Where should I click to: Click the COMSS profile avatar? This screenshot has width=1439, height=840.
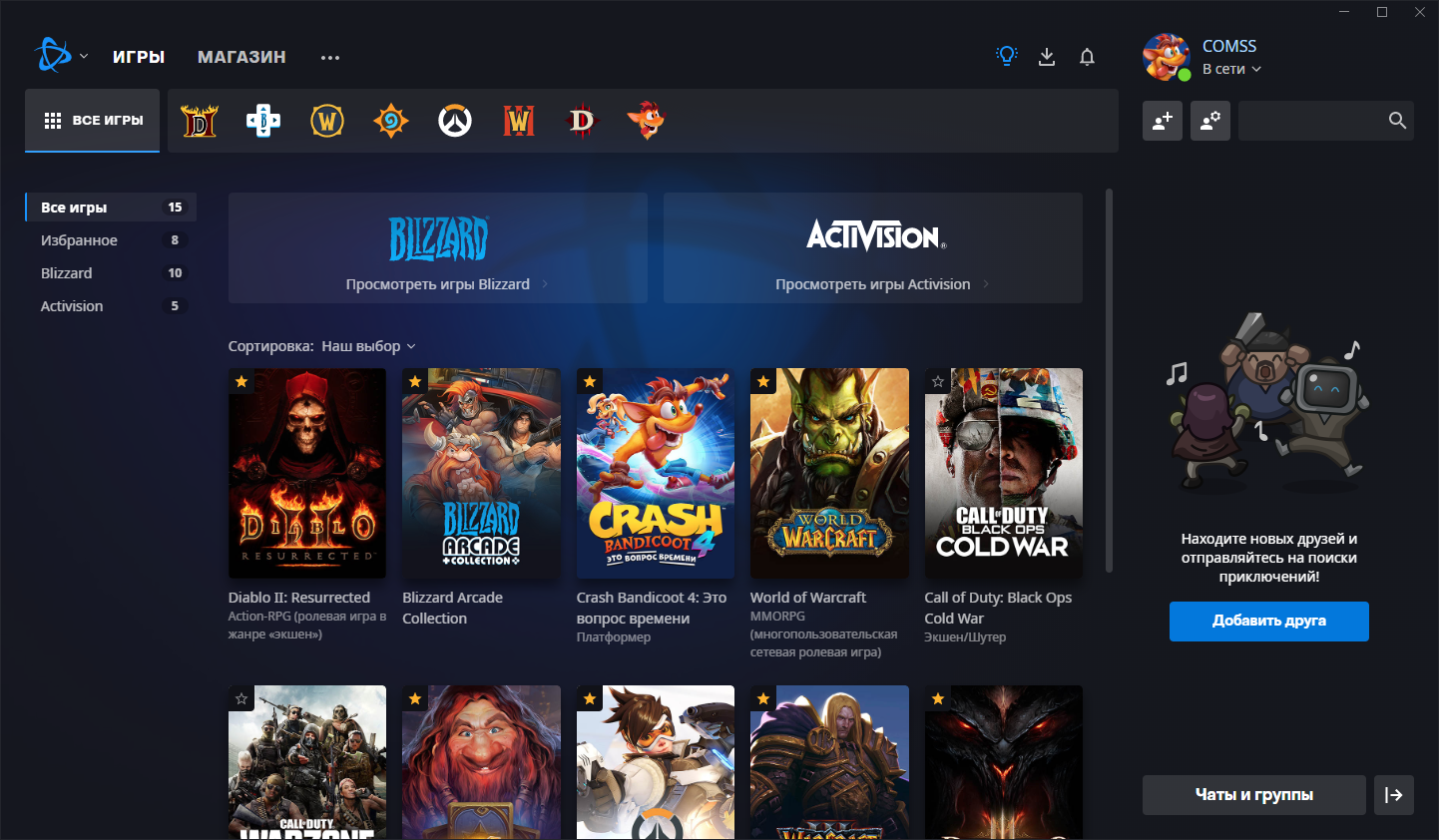(x=1167, y=56)
